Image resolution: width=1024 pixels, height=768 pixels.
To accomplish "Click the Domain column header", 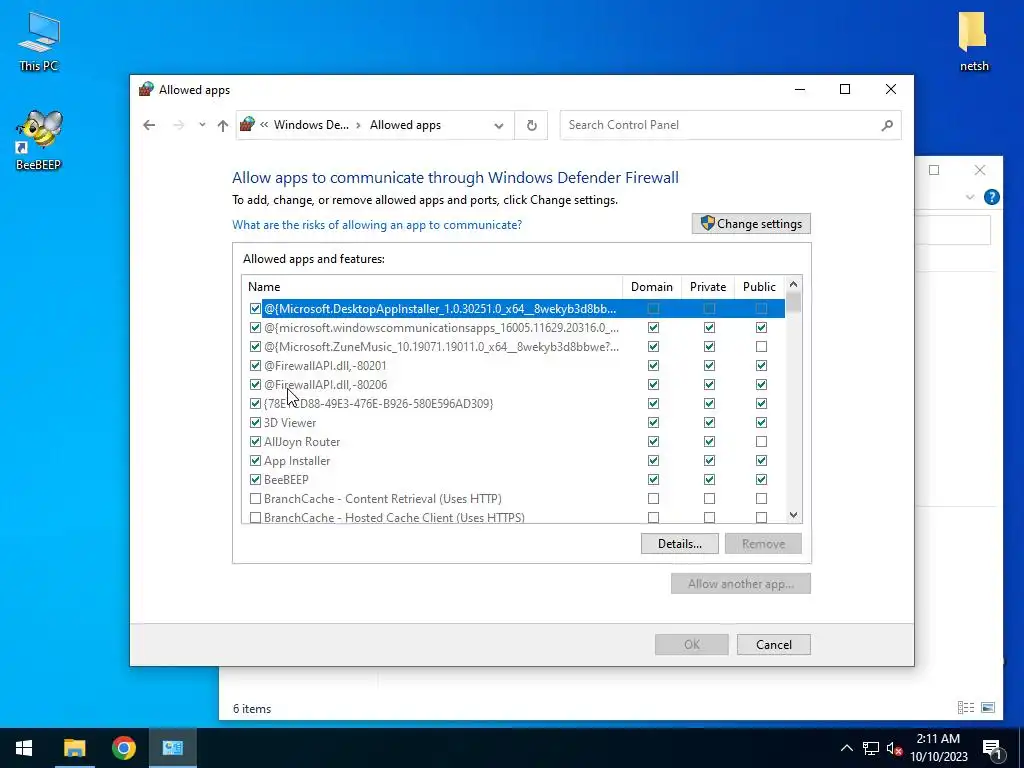I will coord(652,287).
